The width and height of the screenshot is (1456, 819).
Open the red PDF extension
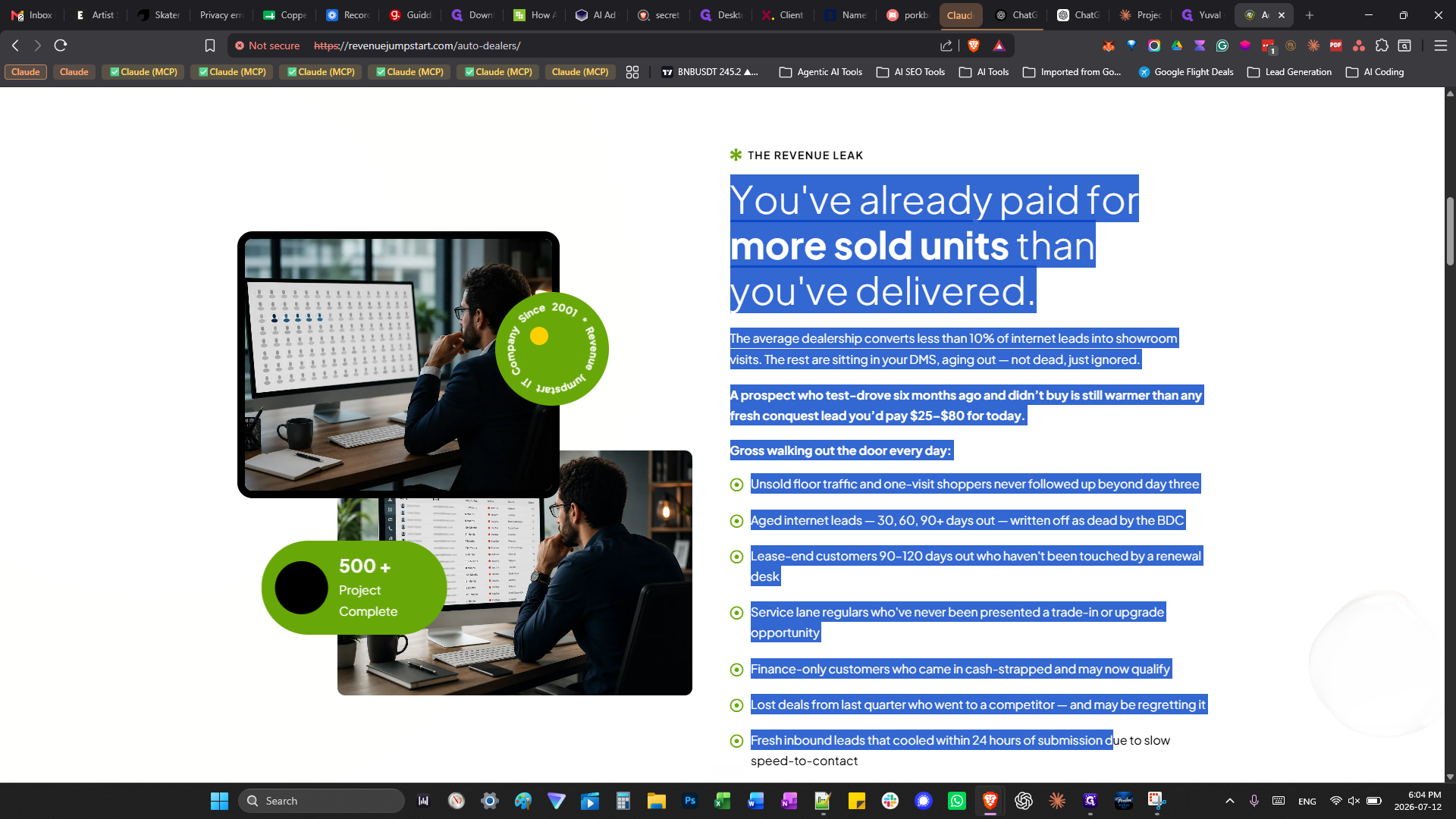(1336, 45)
